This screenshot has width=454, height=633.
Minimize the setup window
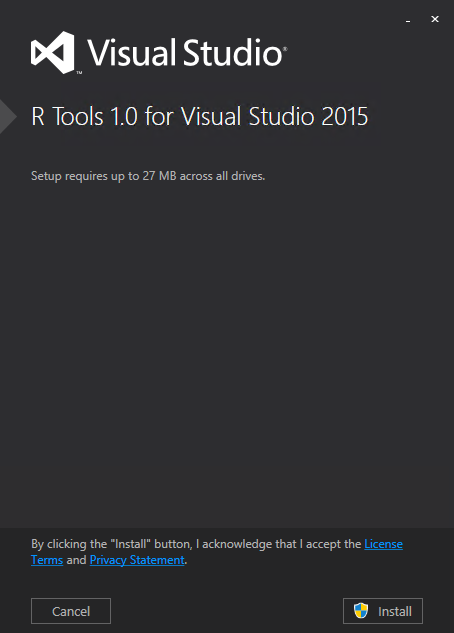tap(408, 19)
